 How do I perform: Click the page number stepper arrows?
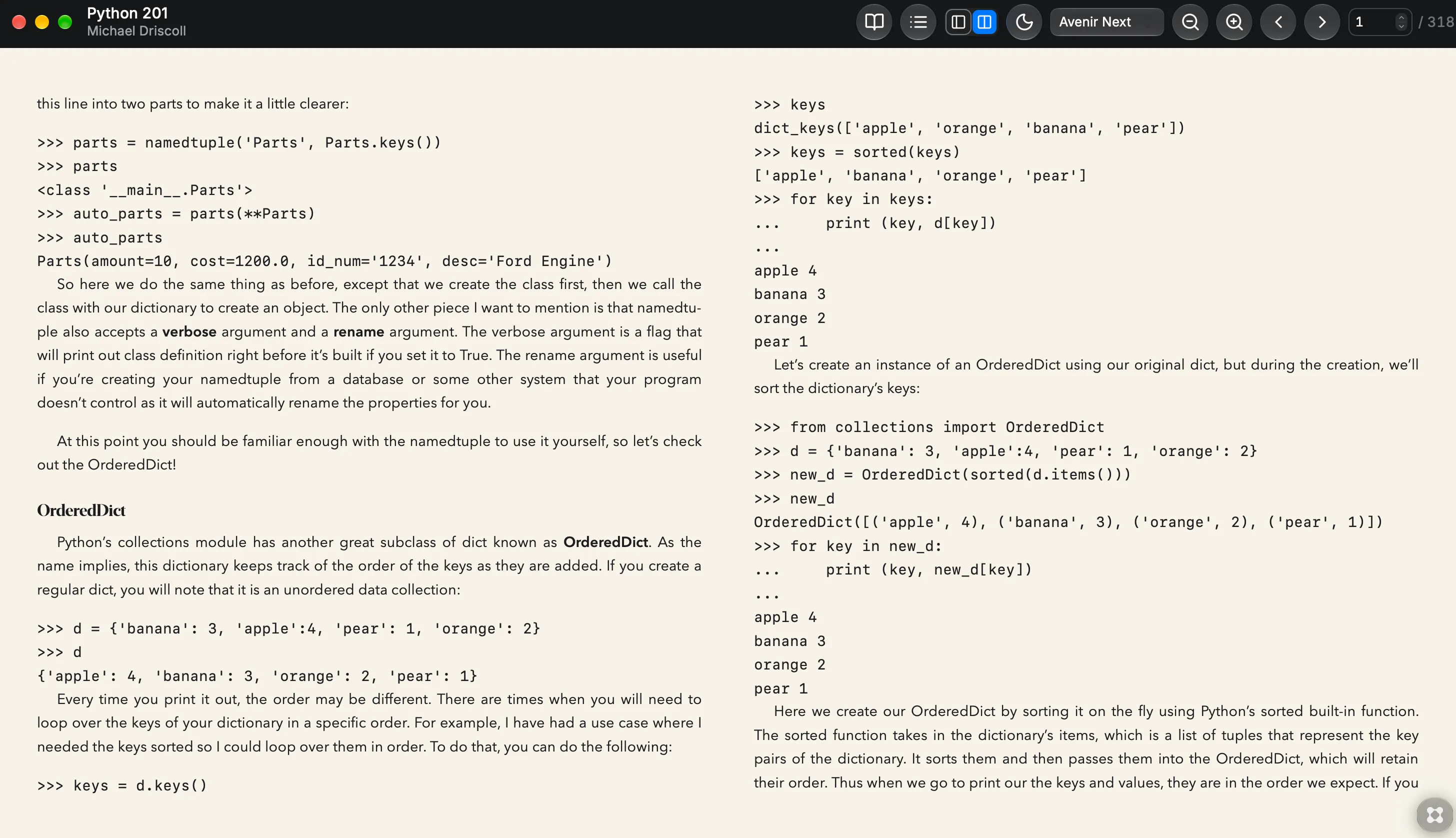coord(1401,22)
